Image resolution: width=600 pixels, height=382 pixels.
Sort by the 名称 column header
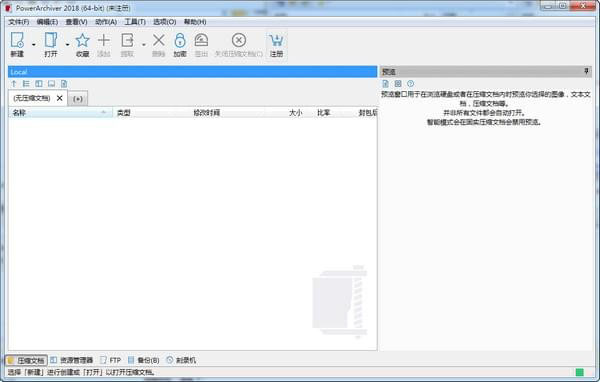60,113
